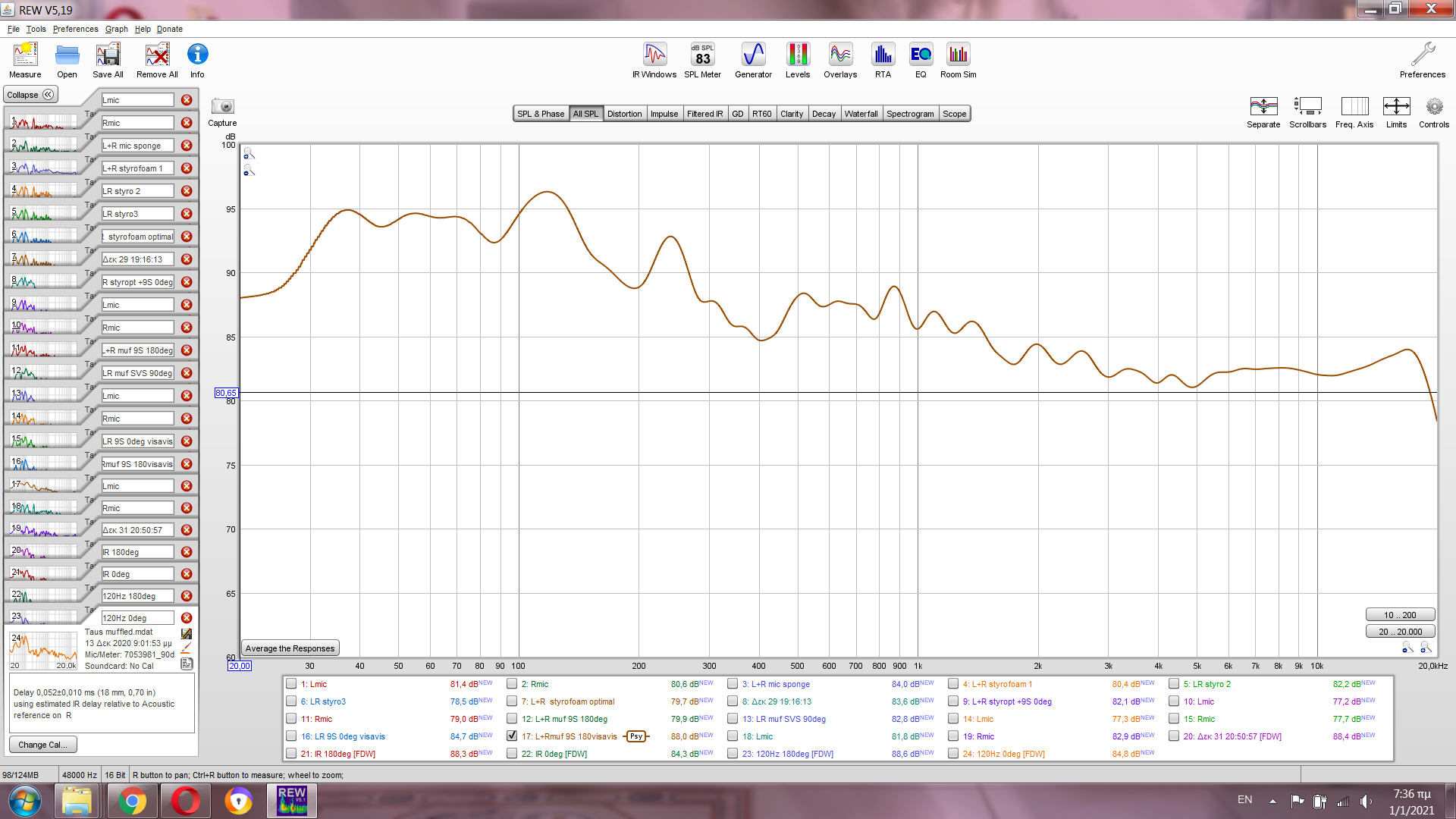Switch to the Waterfall tab

[x=861, y=114]
